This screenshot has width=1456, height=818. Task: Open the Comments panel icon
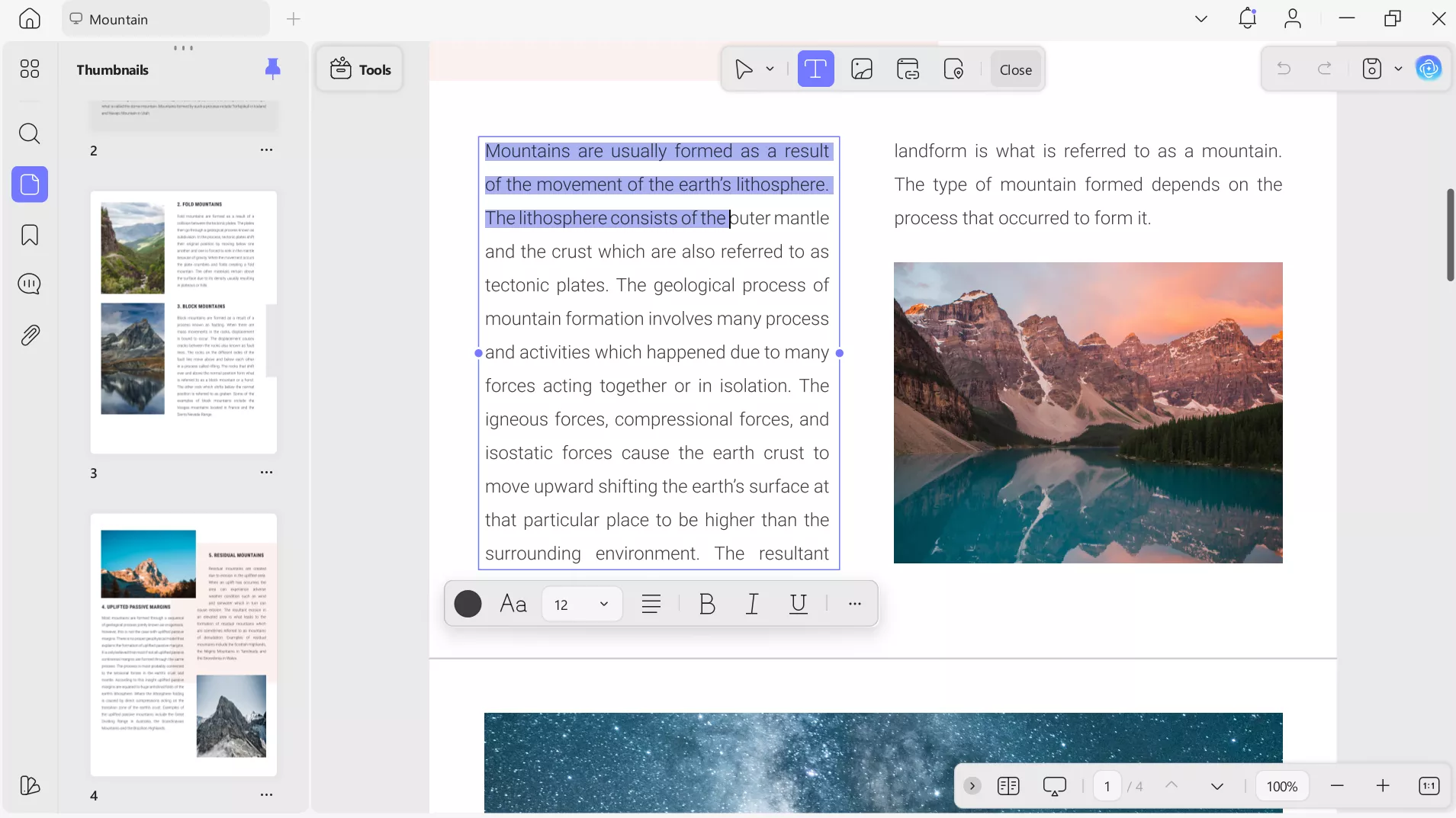29,284
